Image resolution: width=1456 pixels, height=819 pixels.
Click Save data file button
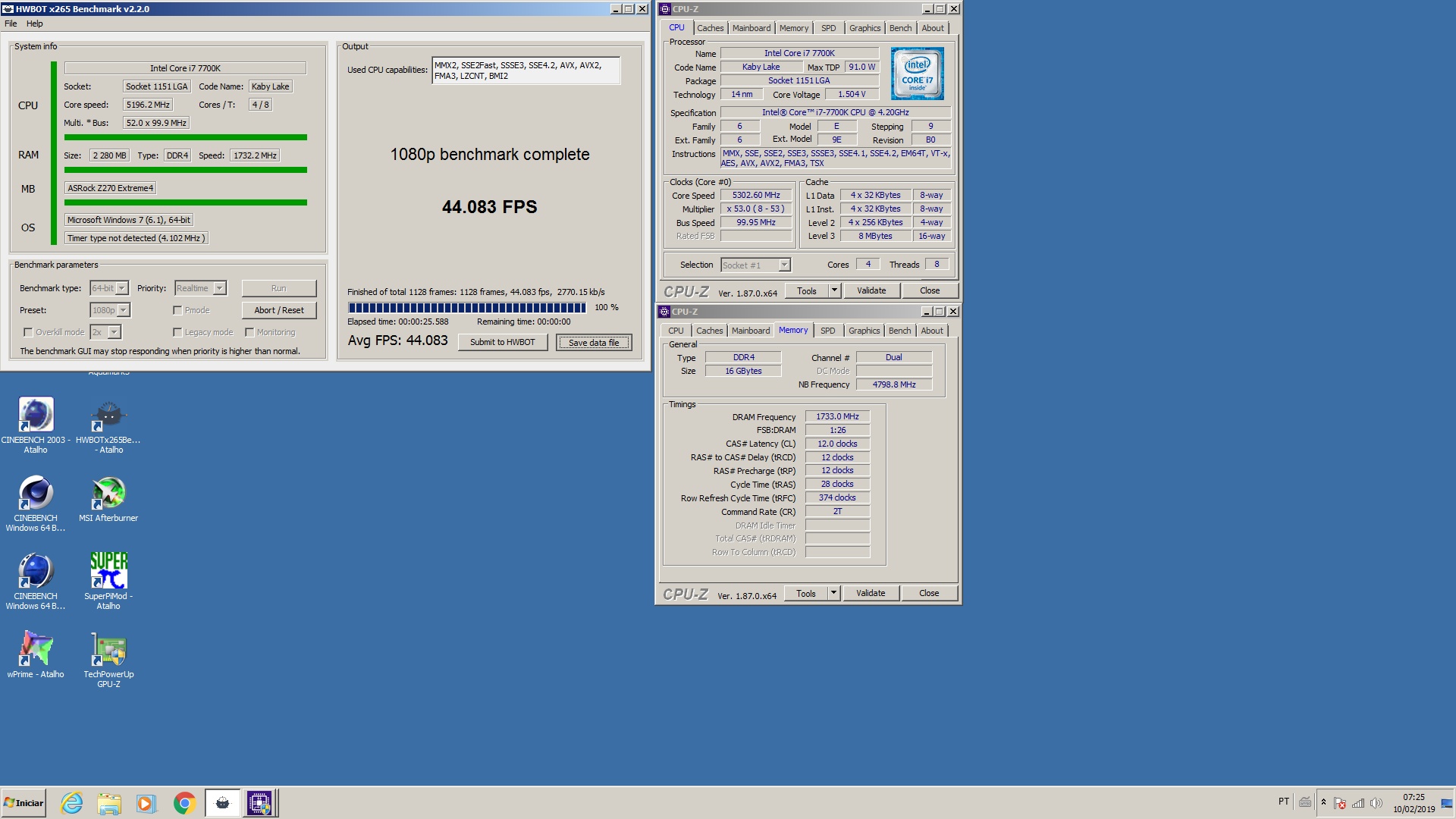[594, 343]
